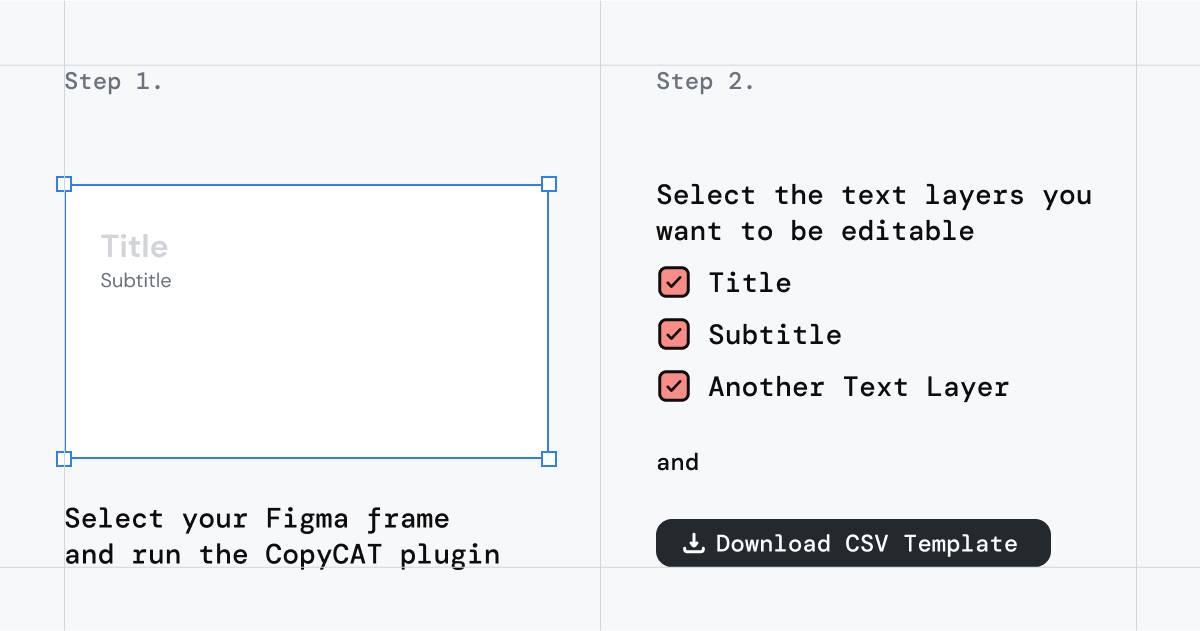Click the Subtitle label next to checkbox
Image resolution: width=1200 pixels, height=631 pixels.
pyautogui.click(x=775, y=335)
